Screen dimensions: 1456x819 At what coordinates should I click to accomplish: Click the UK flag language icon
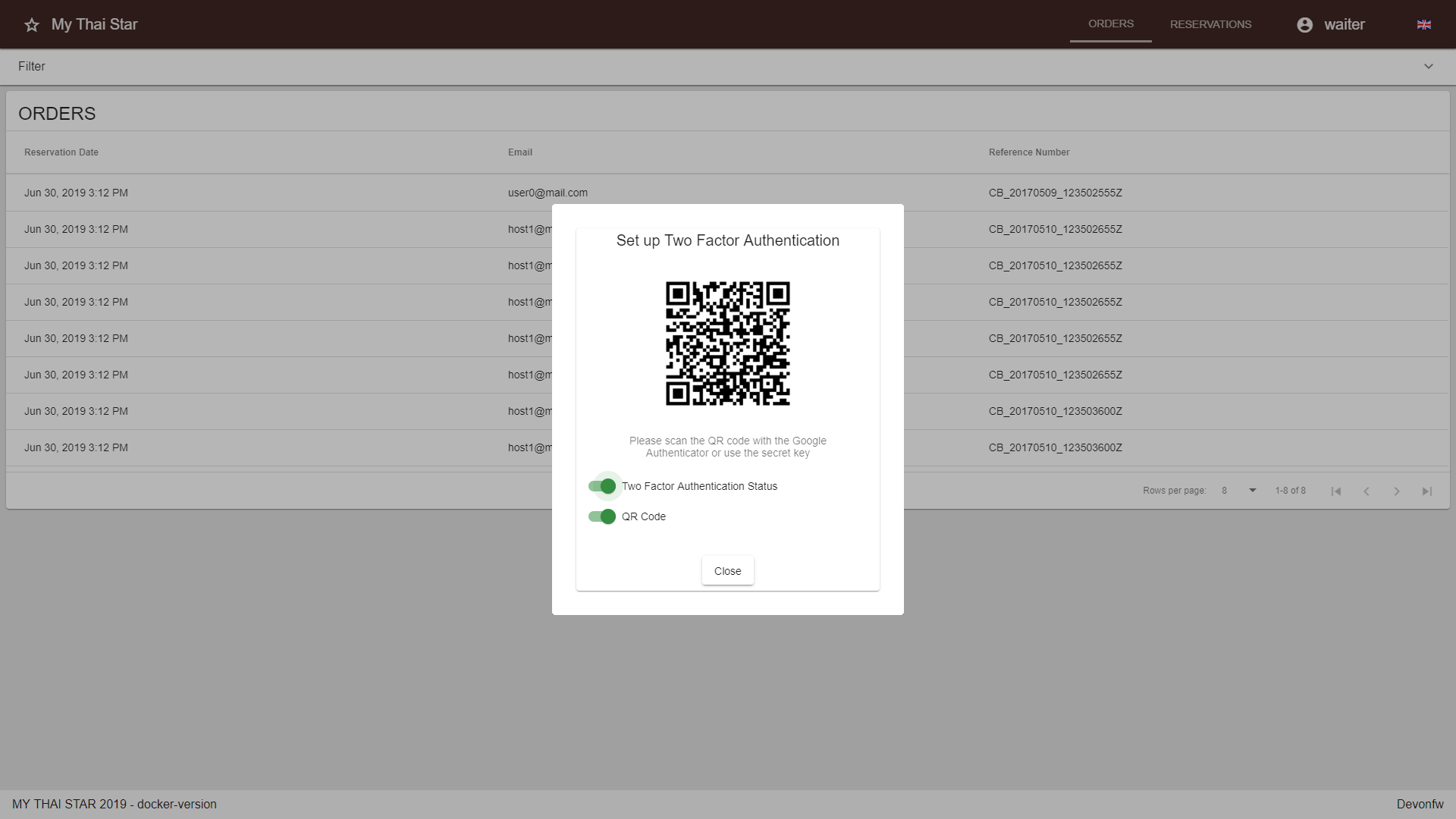[x=1424, y=24]
